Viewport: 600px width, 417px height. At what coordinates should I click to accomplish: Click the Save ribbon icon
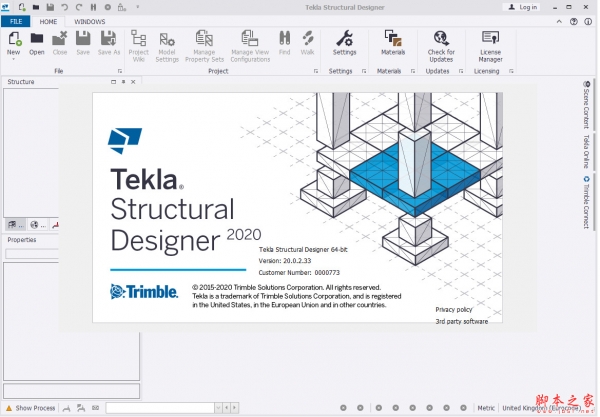pyautogui.click(x=83, y=43)
